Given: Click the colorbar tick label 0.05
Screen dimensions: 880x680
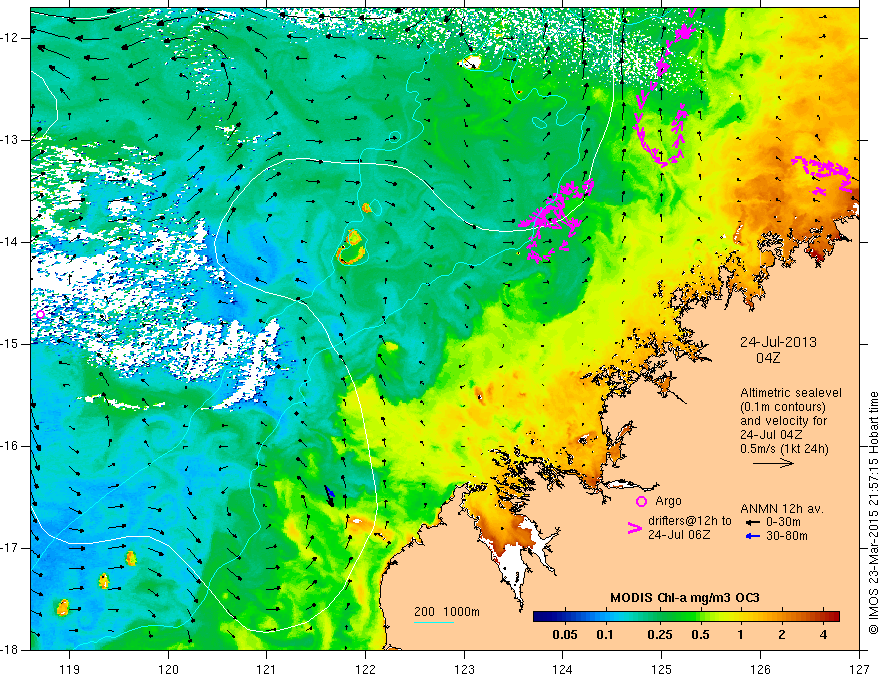Looking at the screenshot, I should [565, 636].
